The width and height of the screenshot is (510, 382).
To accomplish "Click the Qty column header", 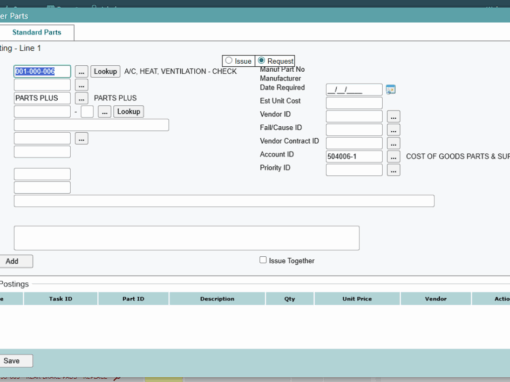I will click(x=290, y=299).
